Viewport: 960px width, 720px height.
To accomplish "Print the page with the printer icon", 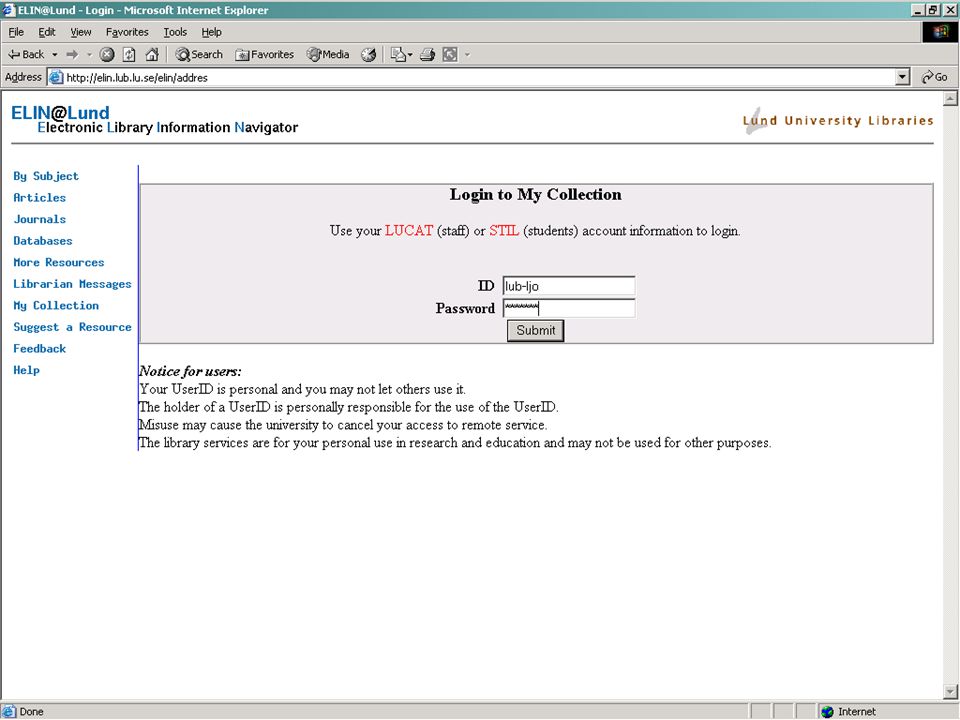I will pyautogui.click(x=427, y=54).
